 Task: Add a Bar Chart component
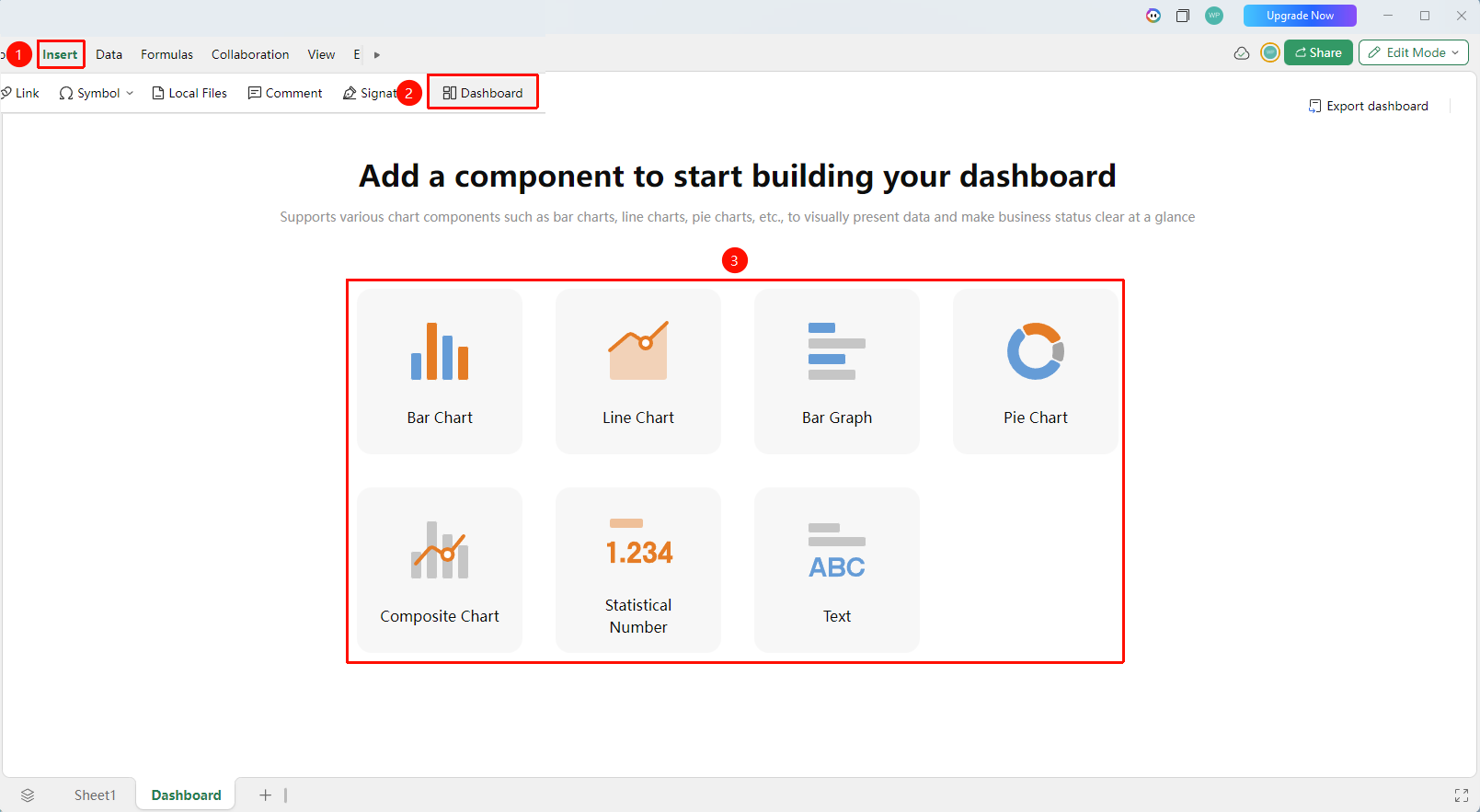(x=440, y=372)
